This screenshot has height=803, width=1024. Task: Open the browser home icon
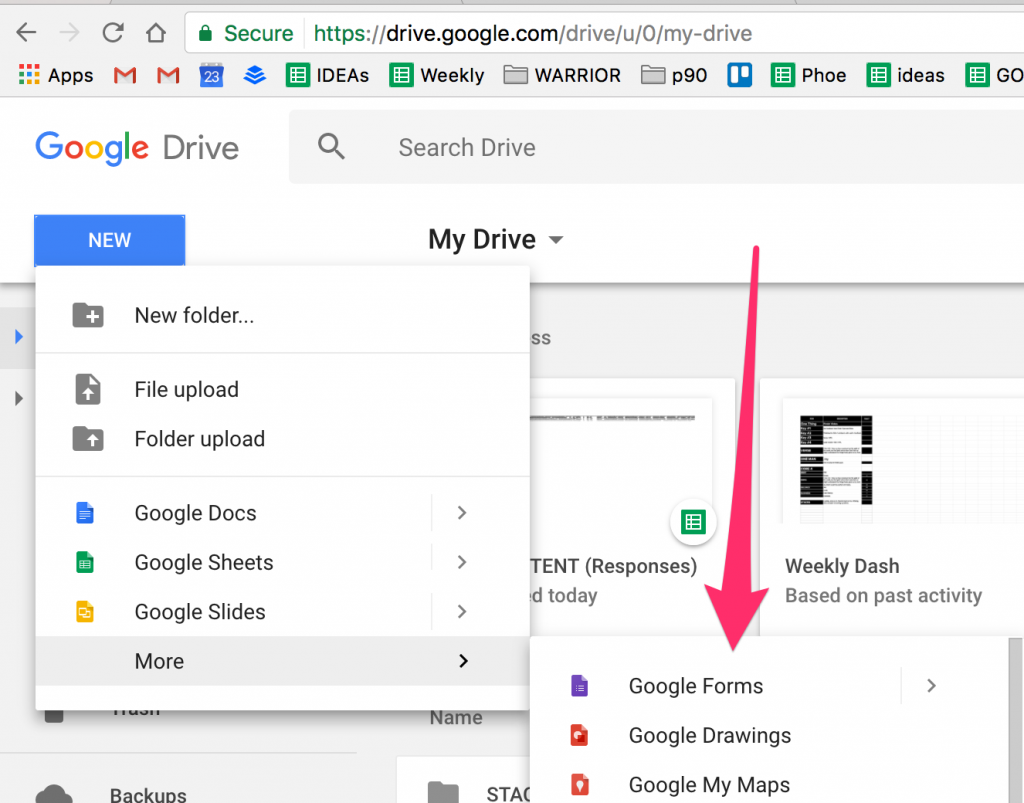(155, 32)
